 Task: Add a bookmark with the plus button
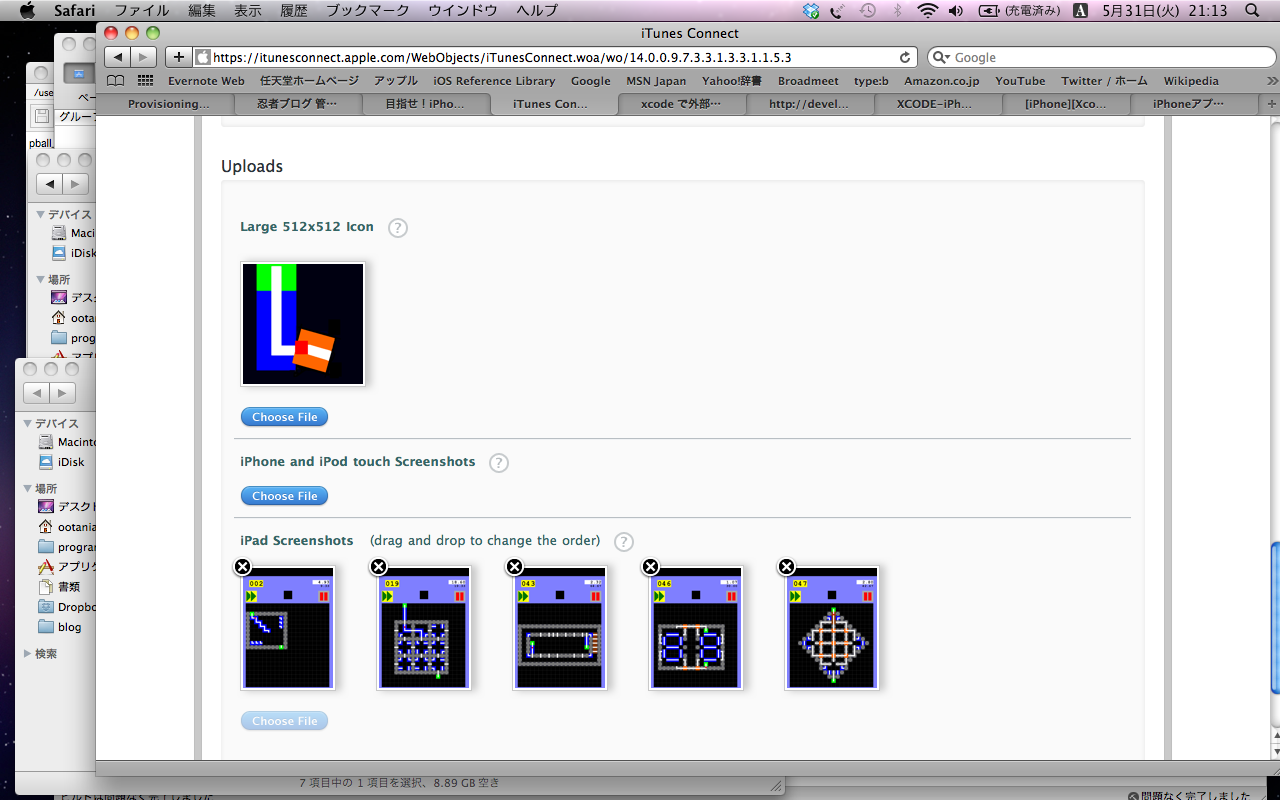179,57
